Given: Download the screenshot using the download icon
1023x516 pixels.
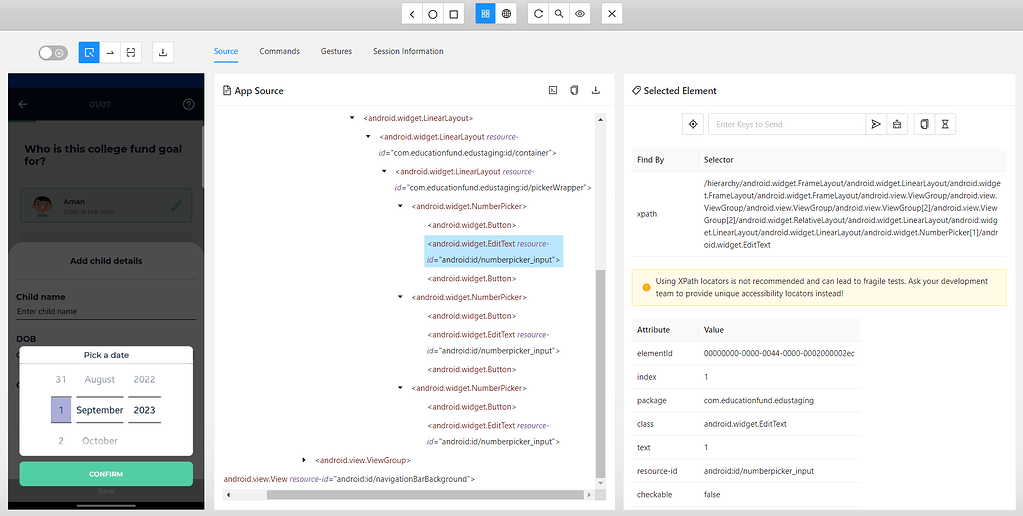Looking at the screenshot, I should 163,52.
